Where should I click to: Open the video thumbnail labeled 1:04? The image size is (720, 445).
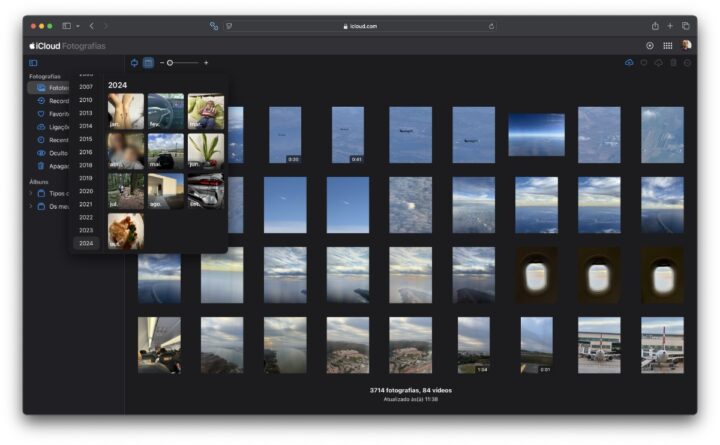473,345
